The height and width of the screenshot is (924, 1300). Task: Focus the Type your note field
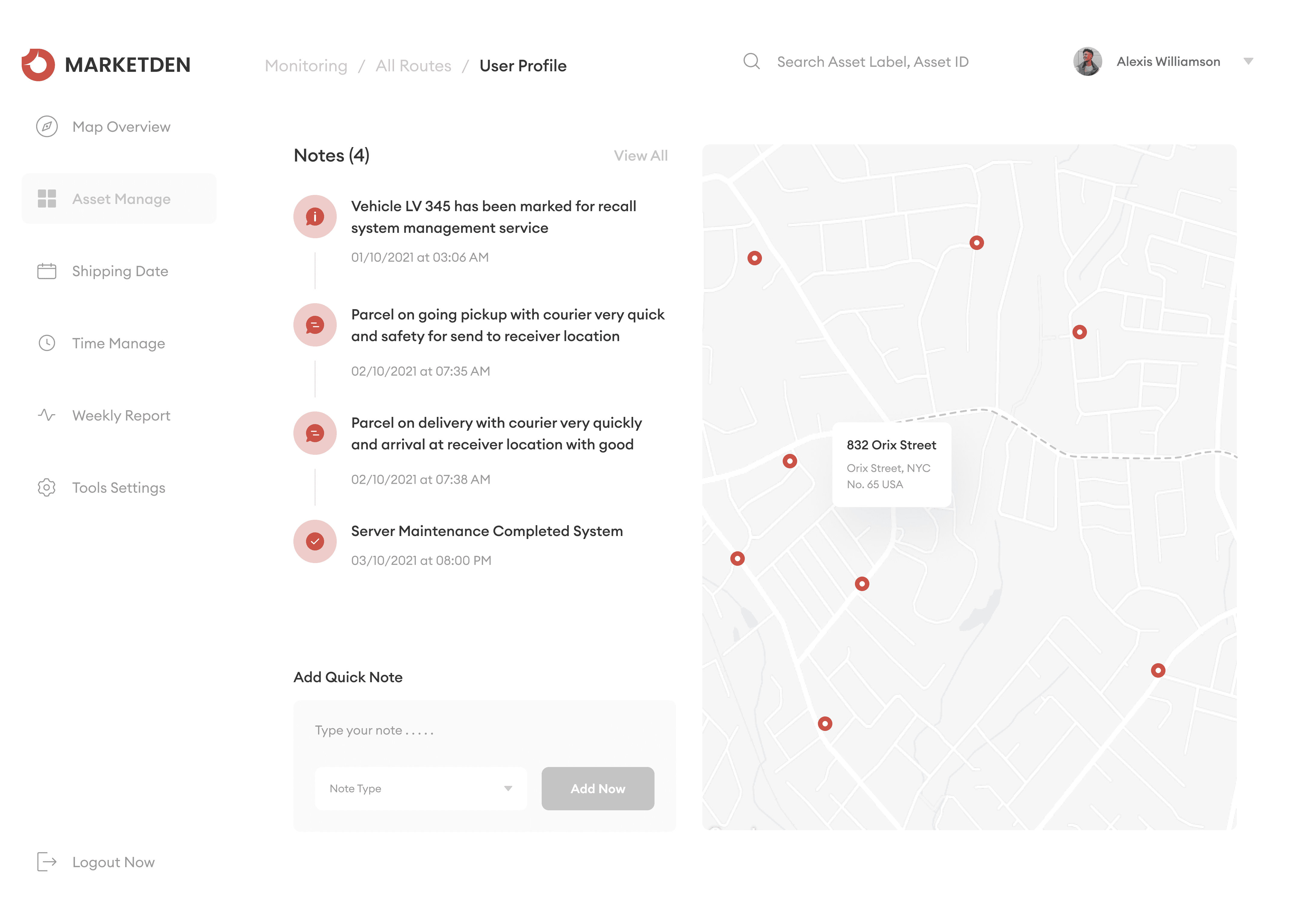point(484,730)
